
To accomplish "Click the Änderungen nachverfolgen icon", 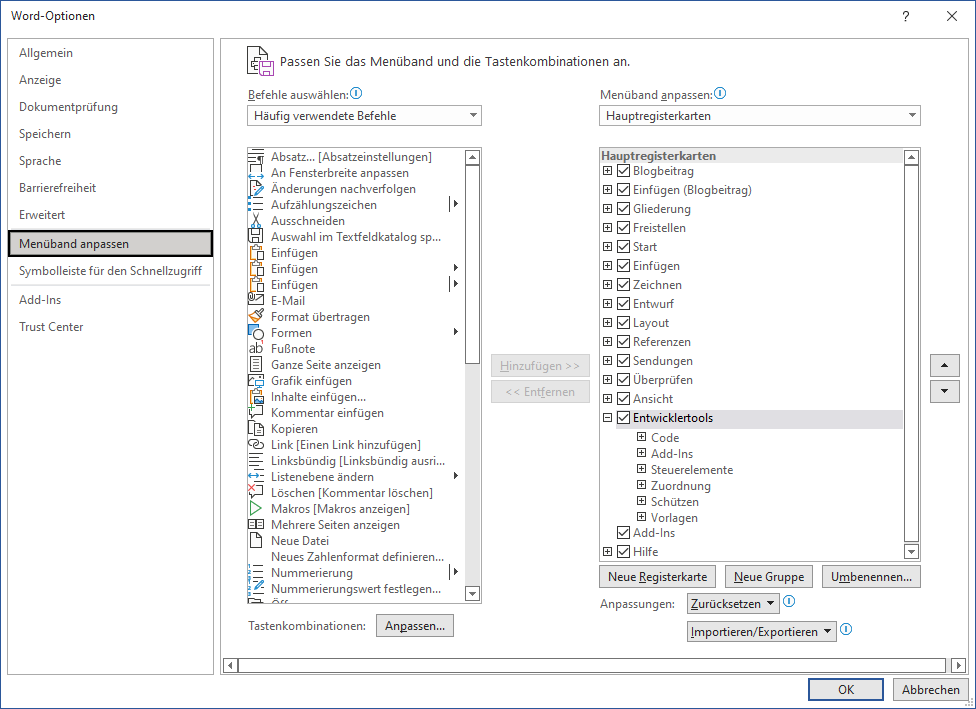I will coord(256,189).
